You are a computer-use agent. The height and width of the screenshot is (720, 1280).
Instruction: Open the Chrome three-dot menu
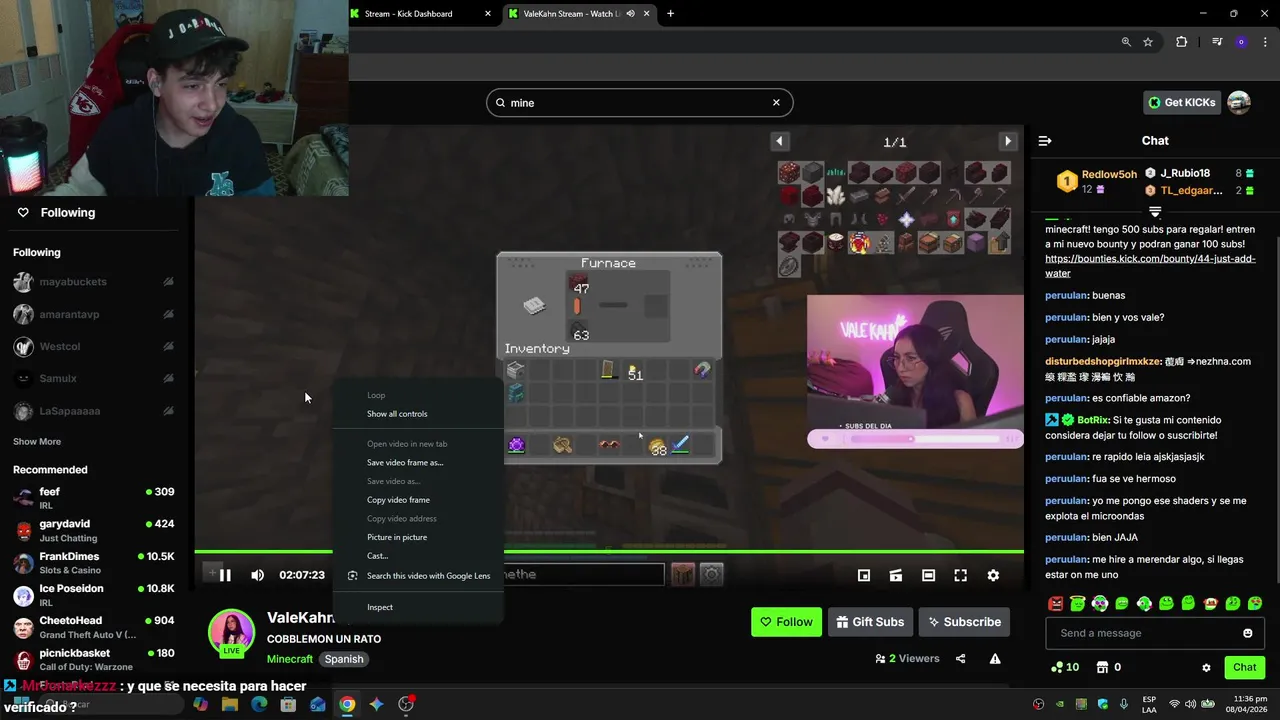click(x=1265, y=42)
